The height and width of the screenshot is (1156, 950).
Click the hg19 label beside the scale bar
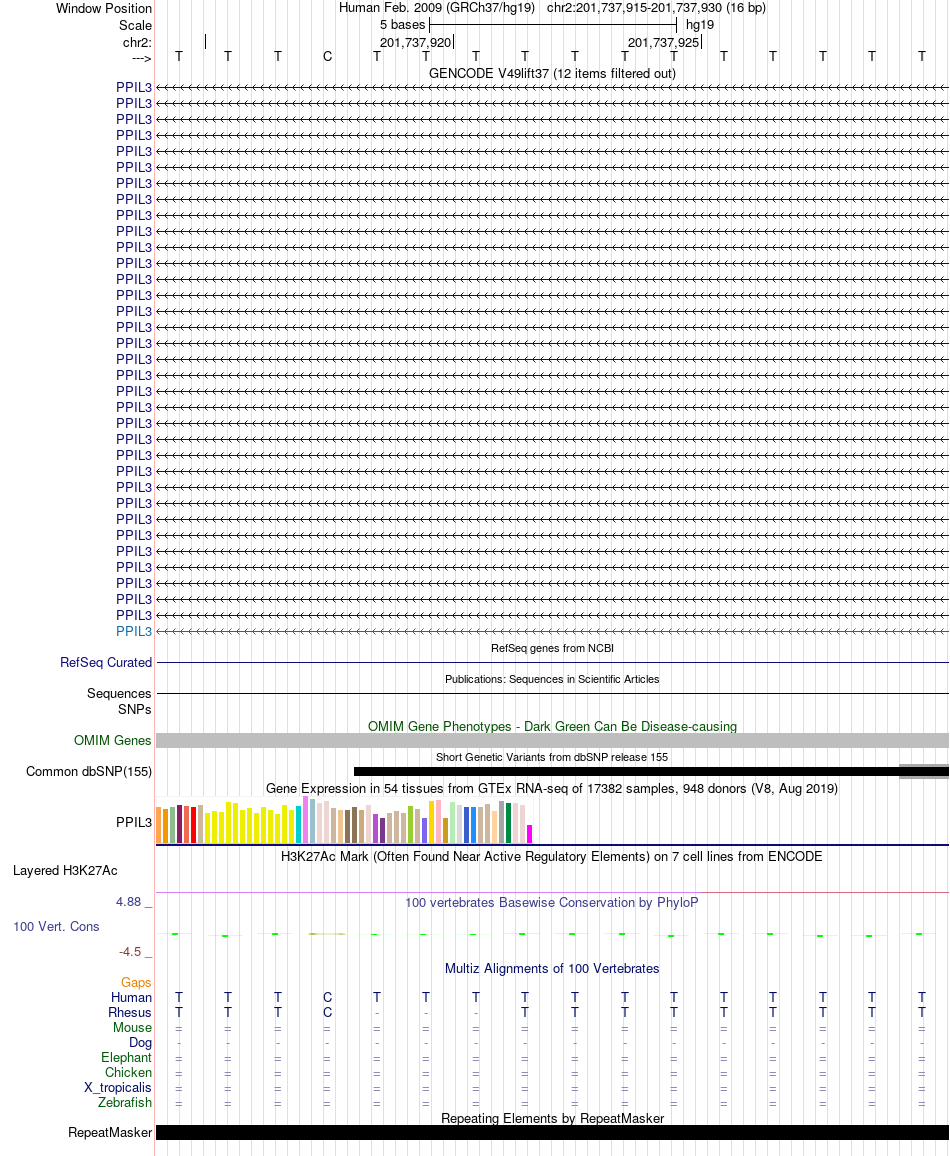click(699, 24)
